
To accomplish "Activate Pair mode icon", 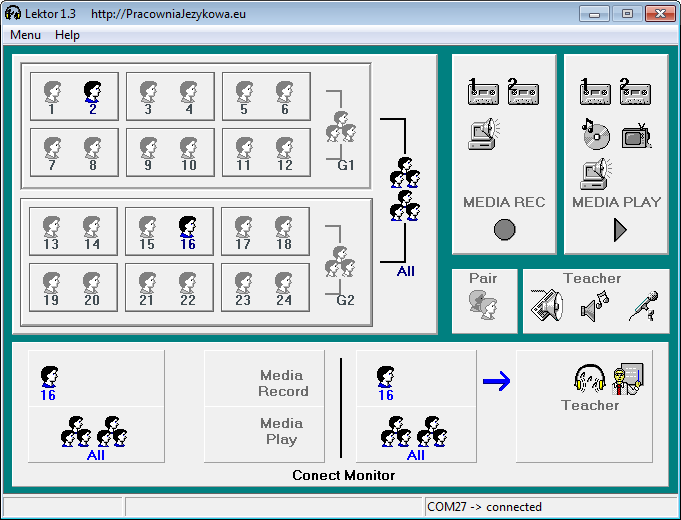I will (x=483, y=305).
